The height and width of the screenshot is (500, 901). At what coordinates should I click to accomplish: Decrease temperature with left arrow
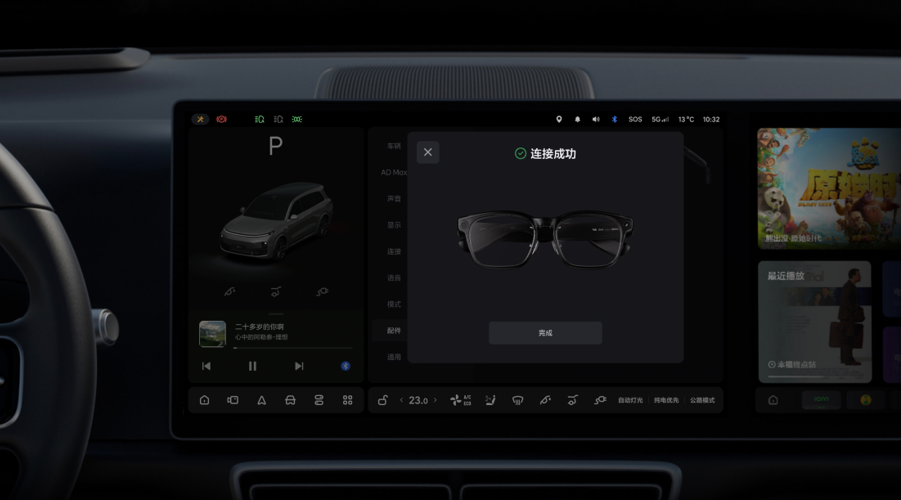tap(401, 400)
